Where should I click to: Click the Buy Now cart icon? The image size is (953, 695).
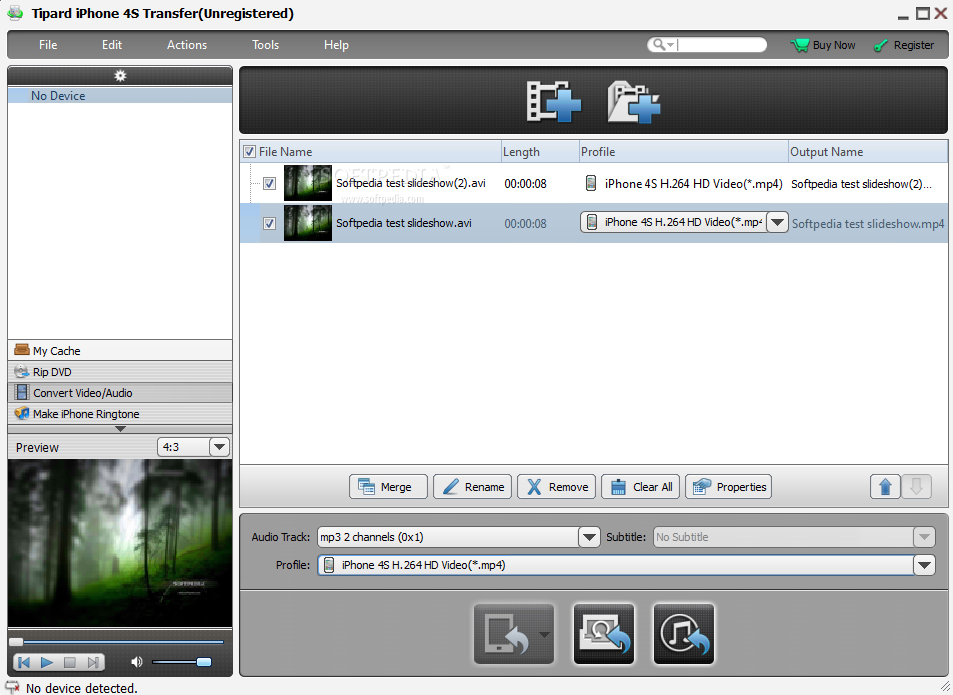800,45
